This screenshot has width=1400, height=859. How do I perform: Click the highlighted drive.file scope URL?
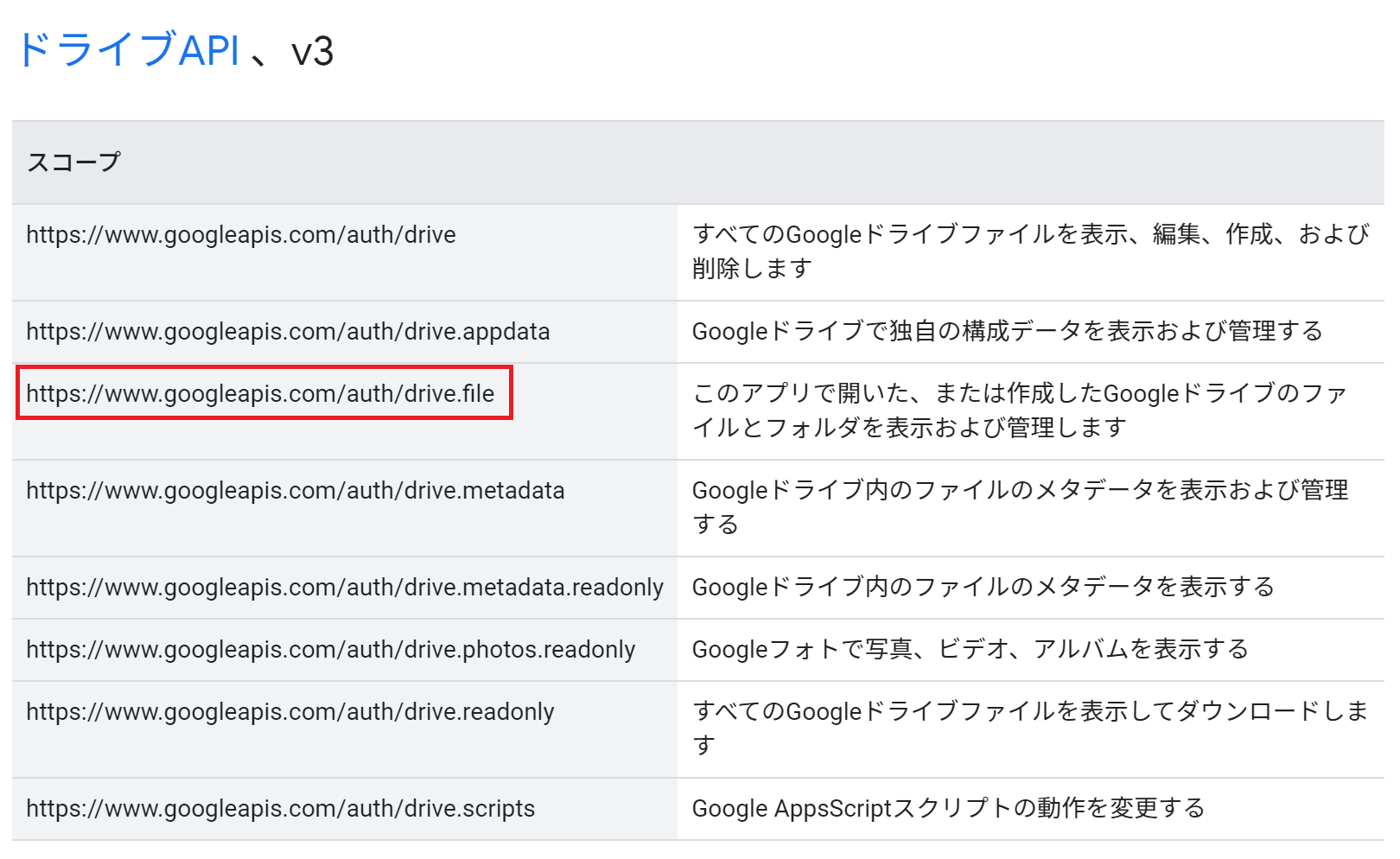260,394
